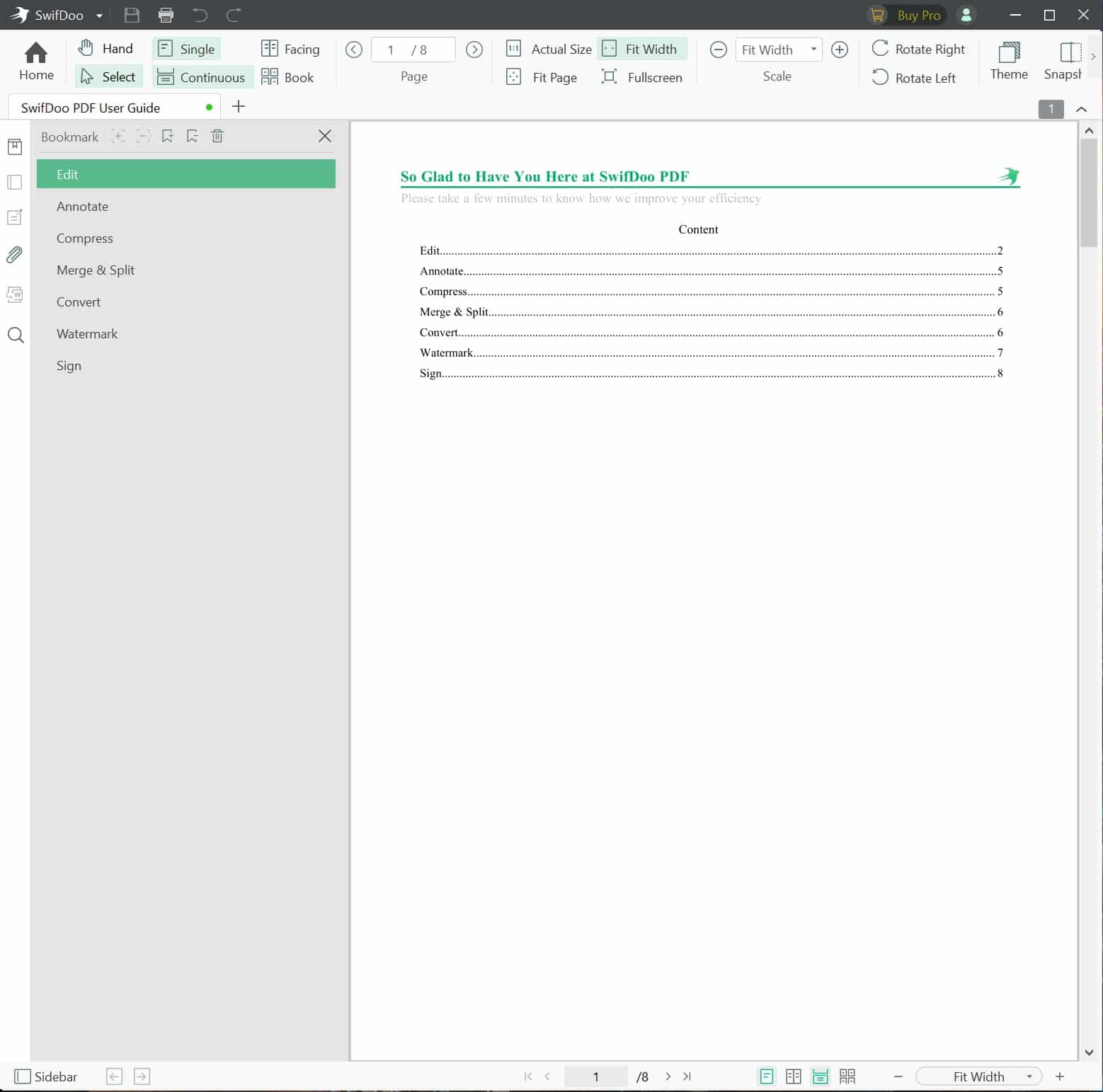This screenshot has width=1103, height=1092.
Task: Click the Merge & Split contents entry
Action: click(x=711, y=311)
